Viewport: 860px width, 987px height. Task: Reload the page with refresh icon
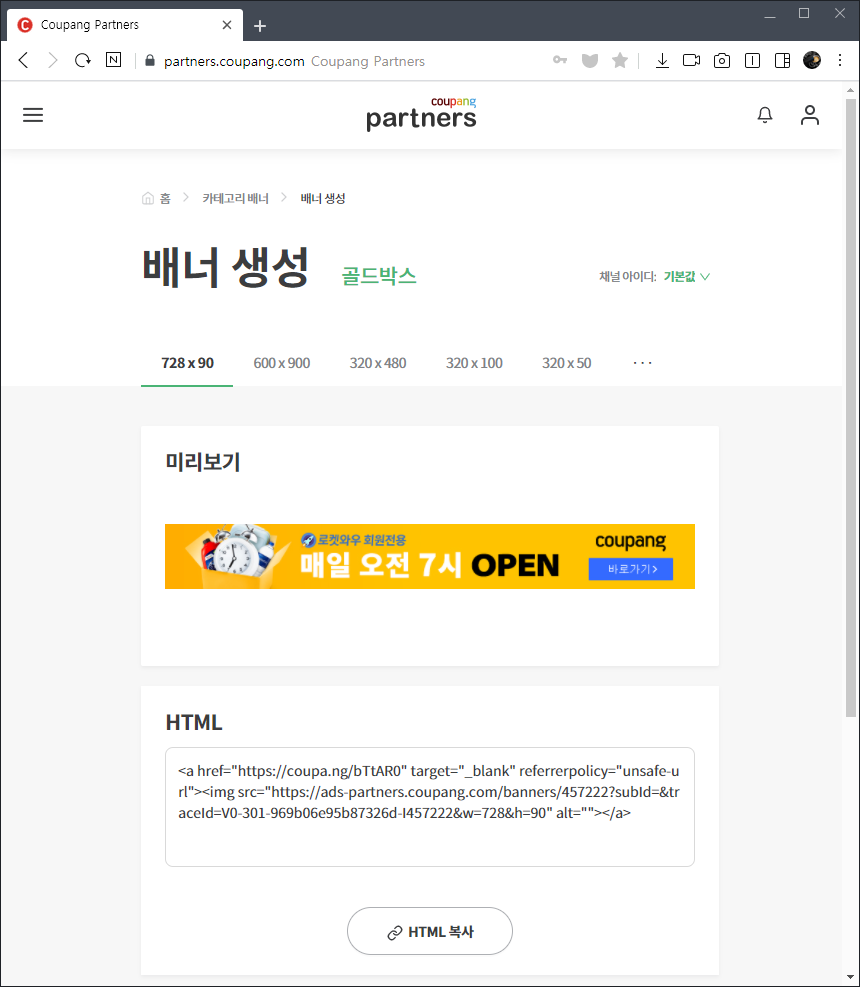[82, 60]
